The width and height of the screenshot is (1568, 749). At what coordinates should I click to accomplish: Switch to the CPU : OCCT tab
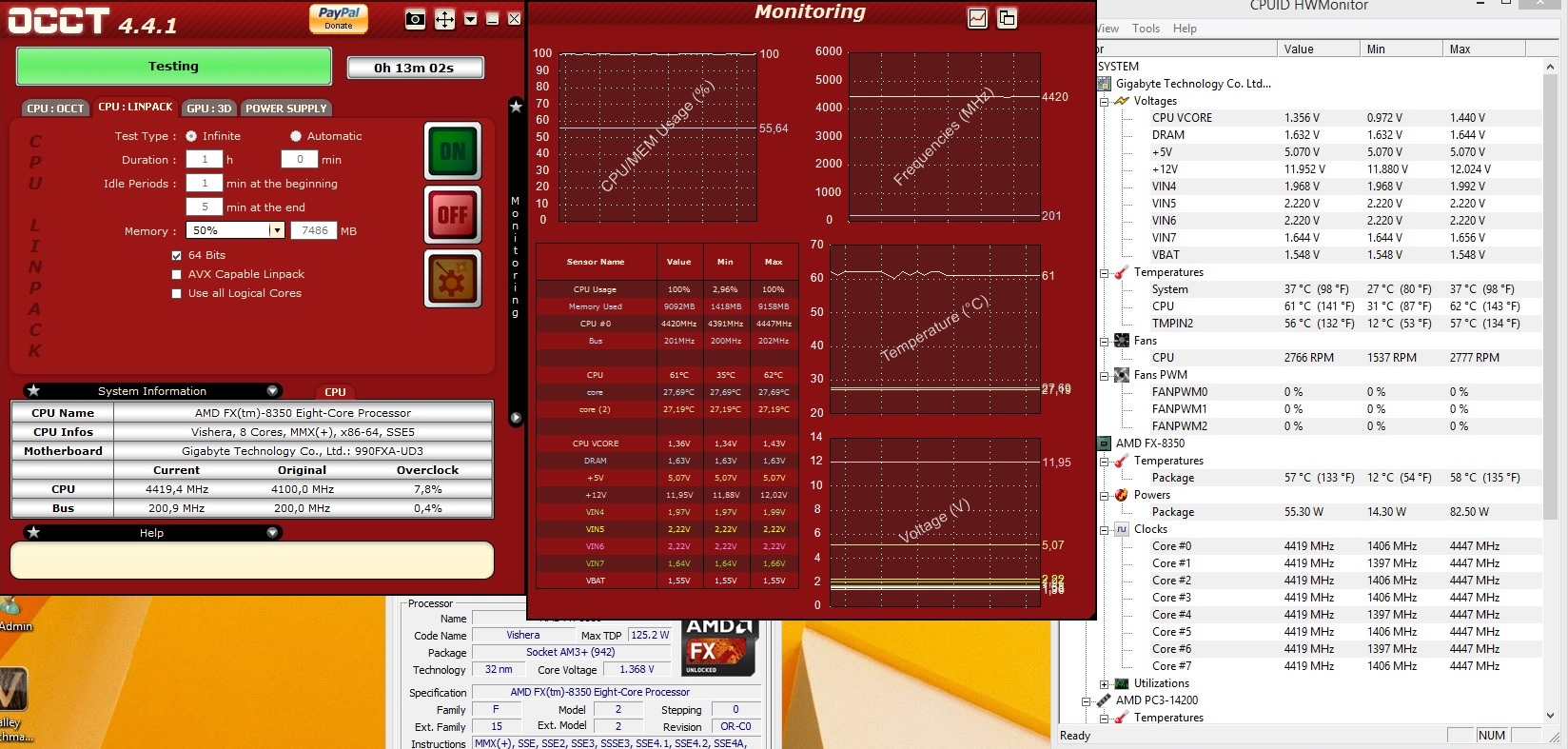55,108
